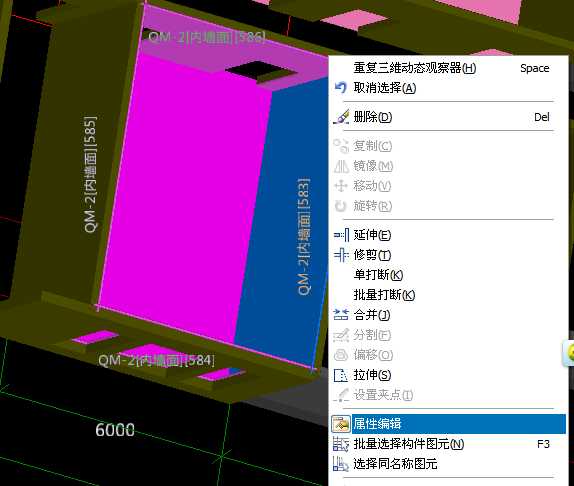The image size is (574, 486).
Task: Choose 批量打断(K) menu item
Action: pos(448,295)
